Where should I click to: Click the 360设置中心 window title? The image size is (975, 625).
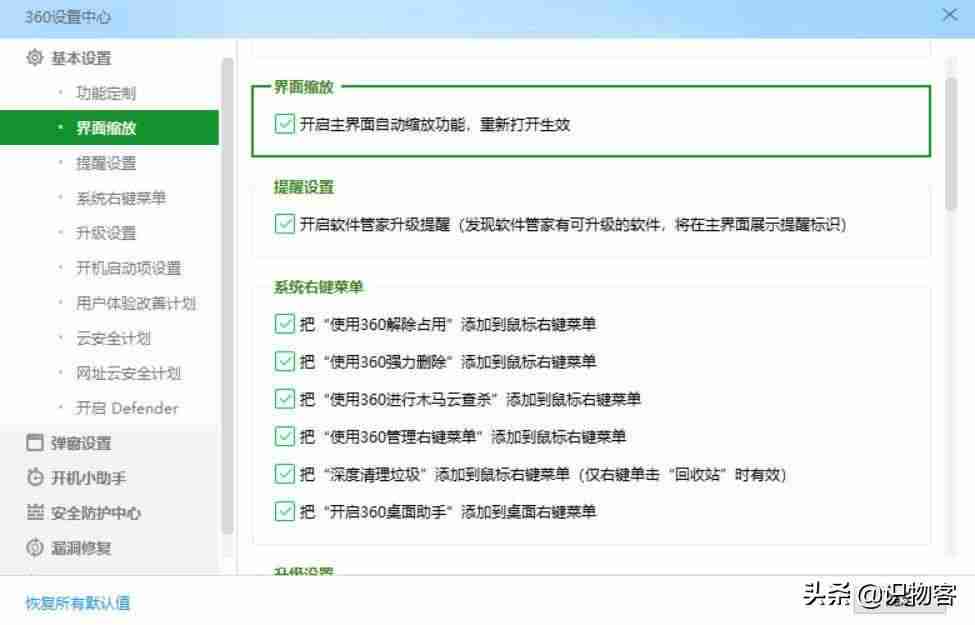(x=68, y=17)
